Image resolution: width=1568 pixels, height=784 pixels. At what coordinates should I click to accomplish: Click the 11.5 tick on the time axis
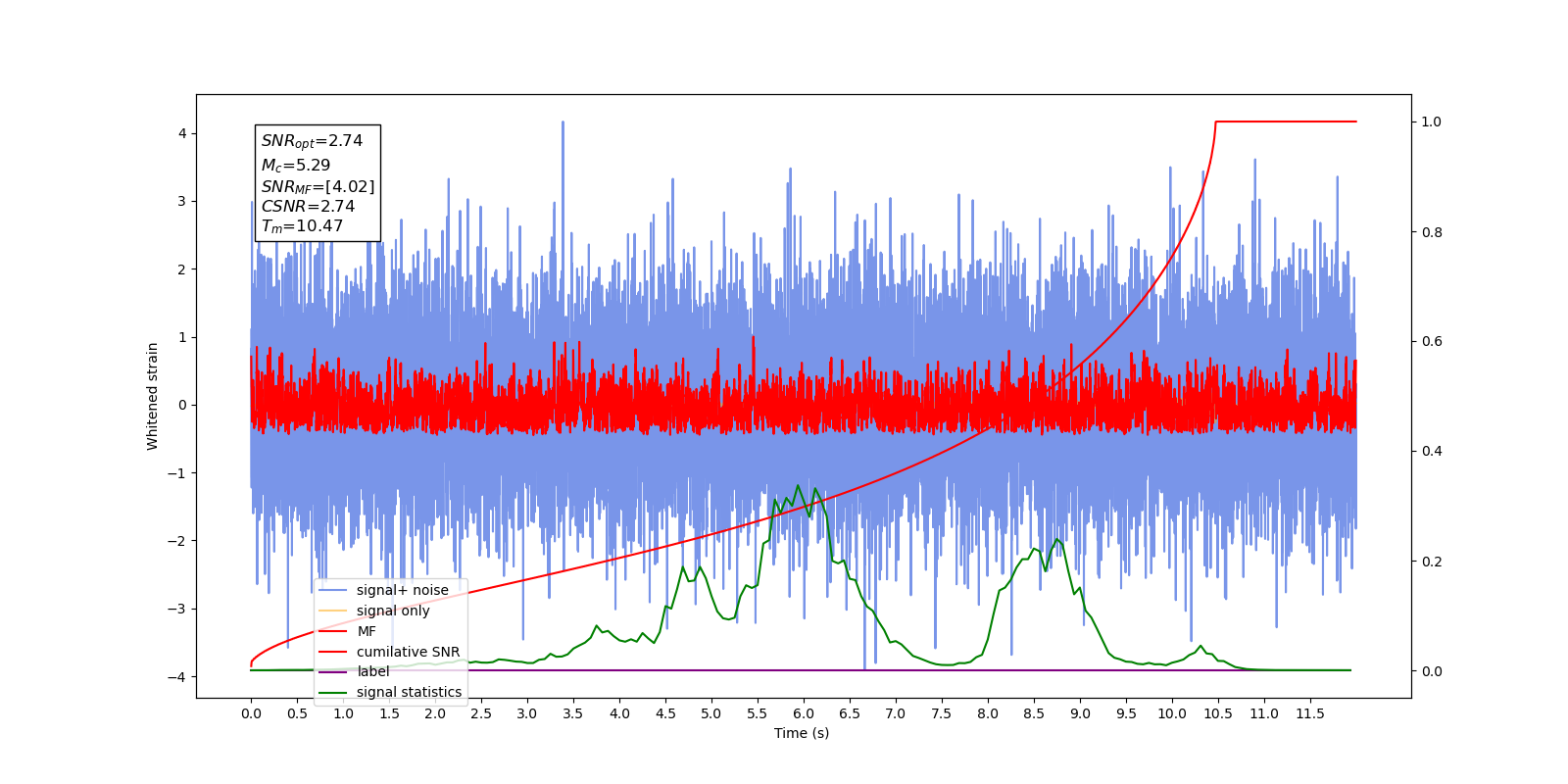point(1310,713)
